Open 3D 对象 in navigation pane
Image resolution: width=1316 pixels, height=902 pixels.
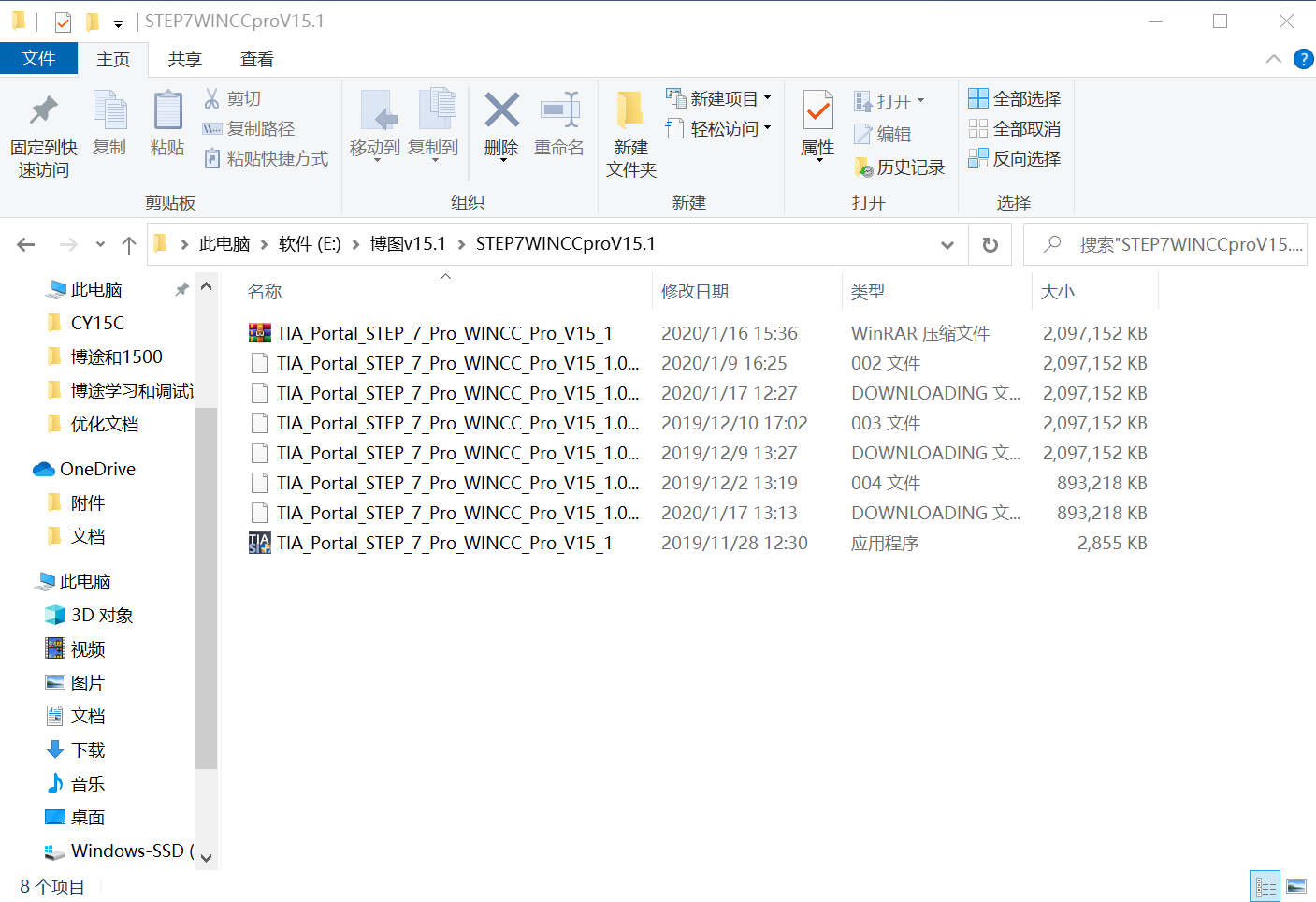pyautogui.click(x=102, y=615)
